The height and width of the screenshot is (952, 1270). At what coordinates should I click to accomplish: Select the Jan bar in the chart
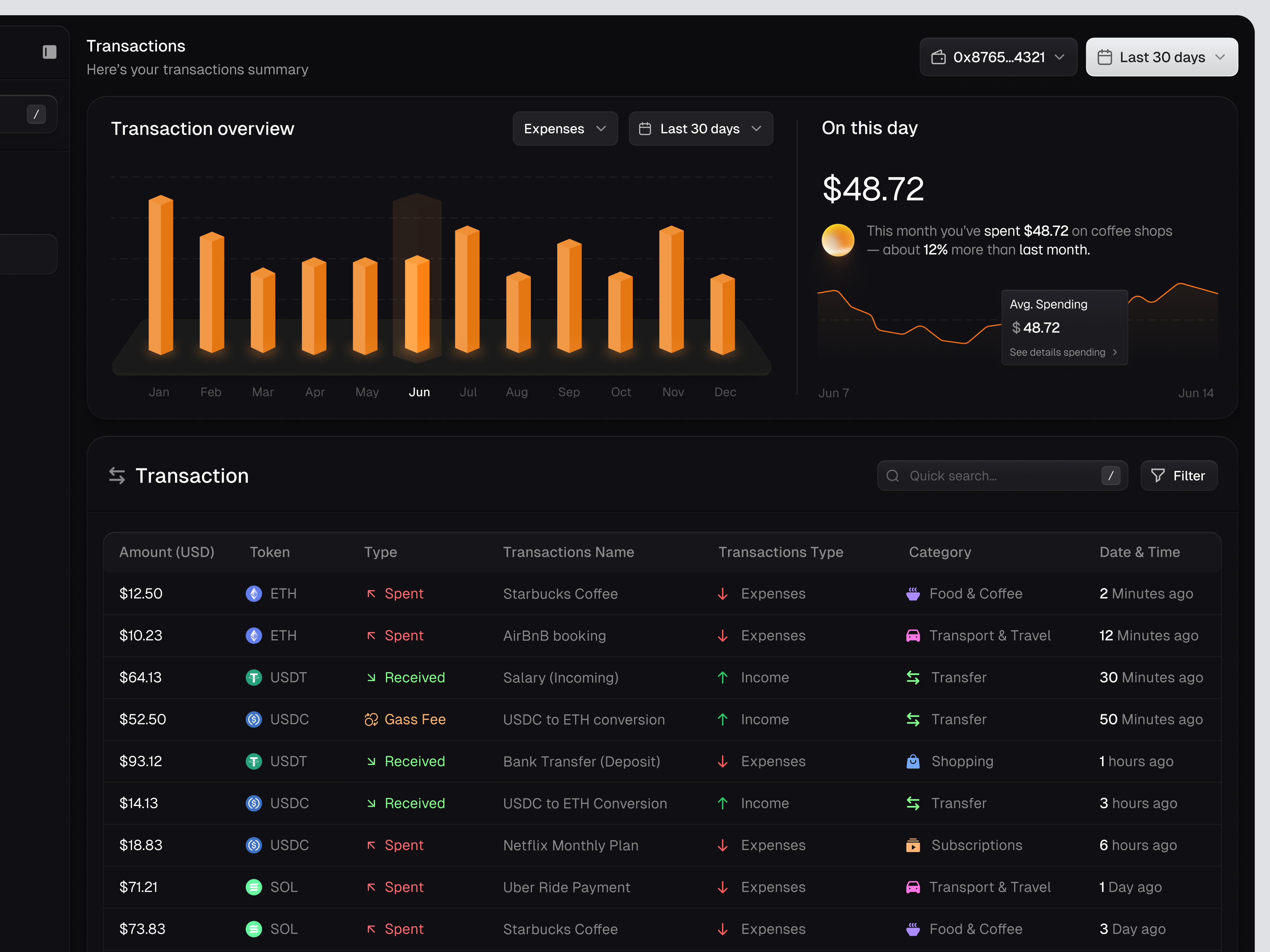pyautogui.click(x=161, y=274)
